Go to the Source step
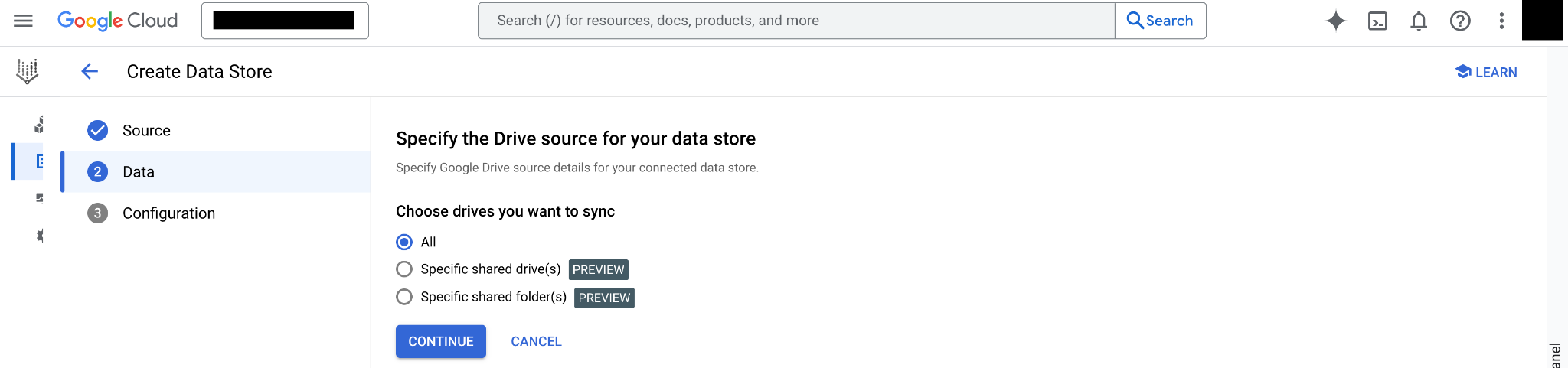 pyautogui.click(x=146, y=131)
